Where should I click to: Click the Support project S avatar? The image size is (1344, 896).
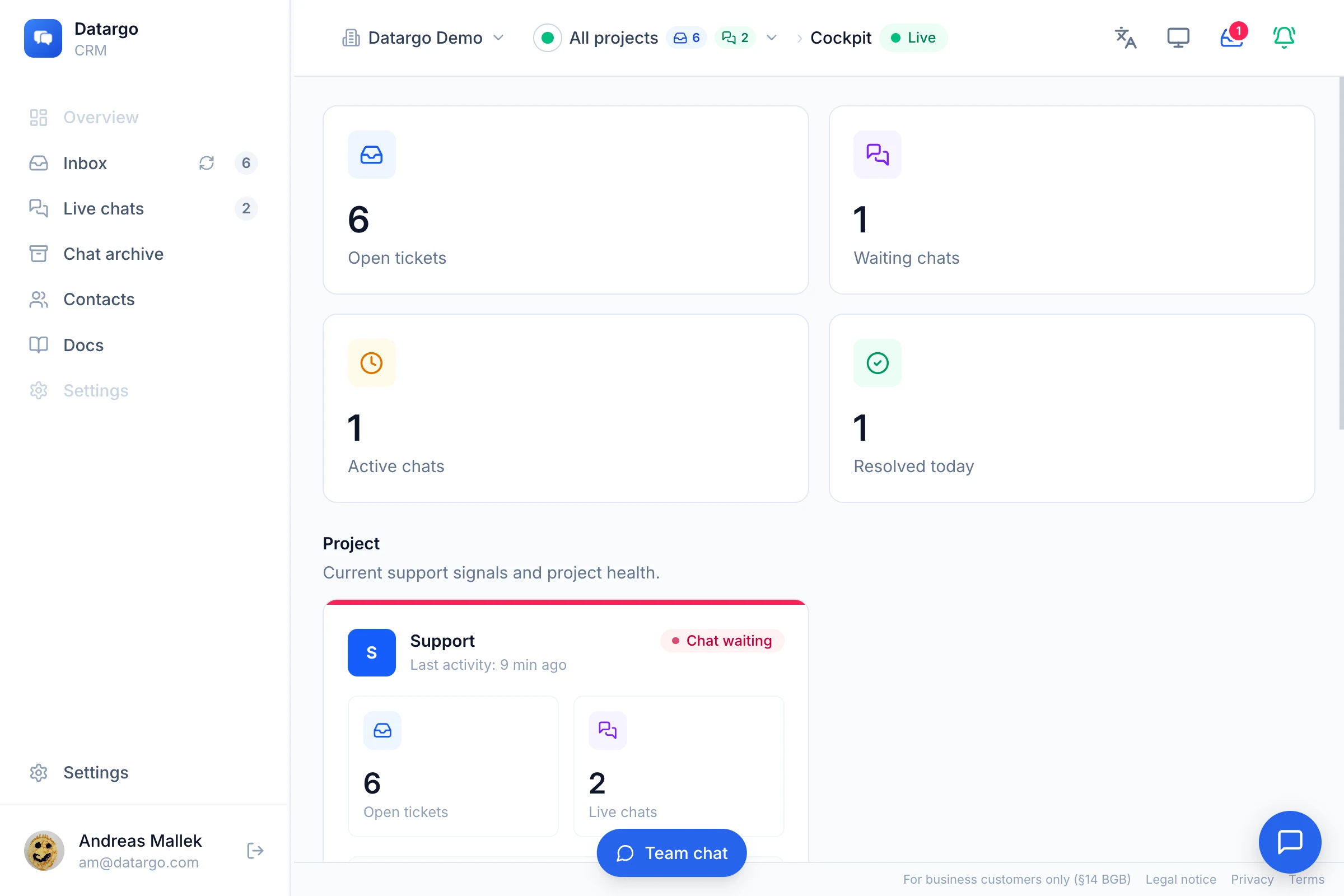[371, 652]
